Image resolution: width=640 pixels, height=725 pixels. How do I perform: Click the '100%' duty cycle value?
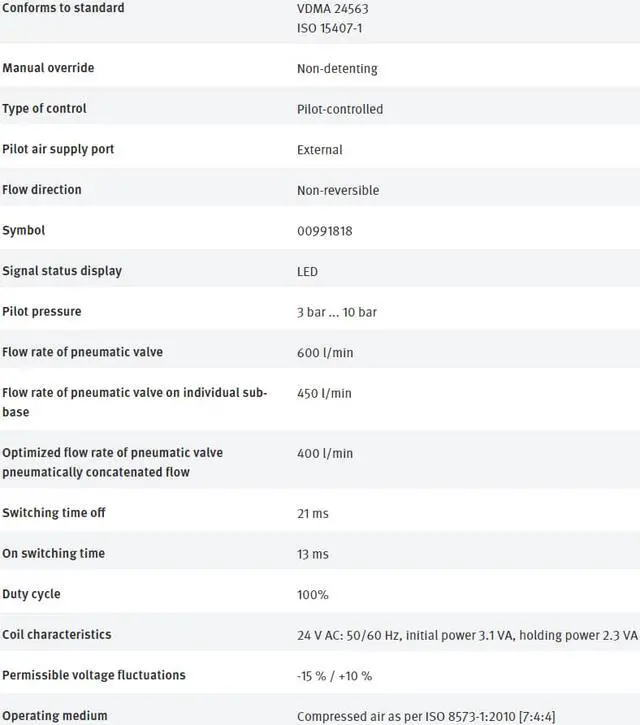313,595
